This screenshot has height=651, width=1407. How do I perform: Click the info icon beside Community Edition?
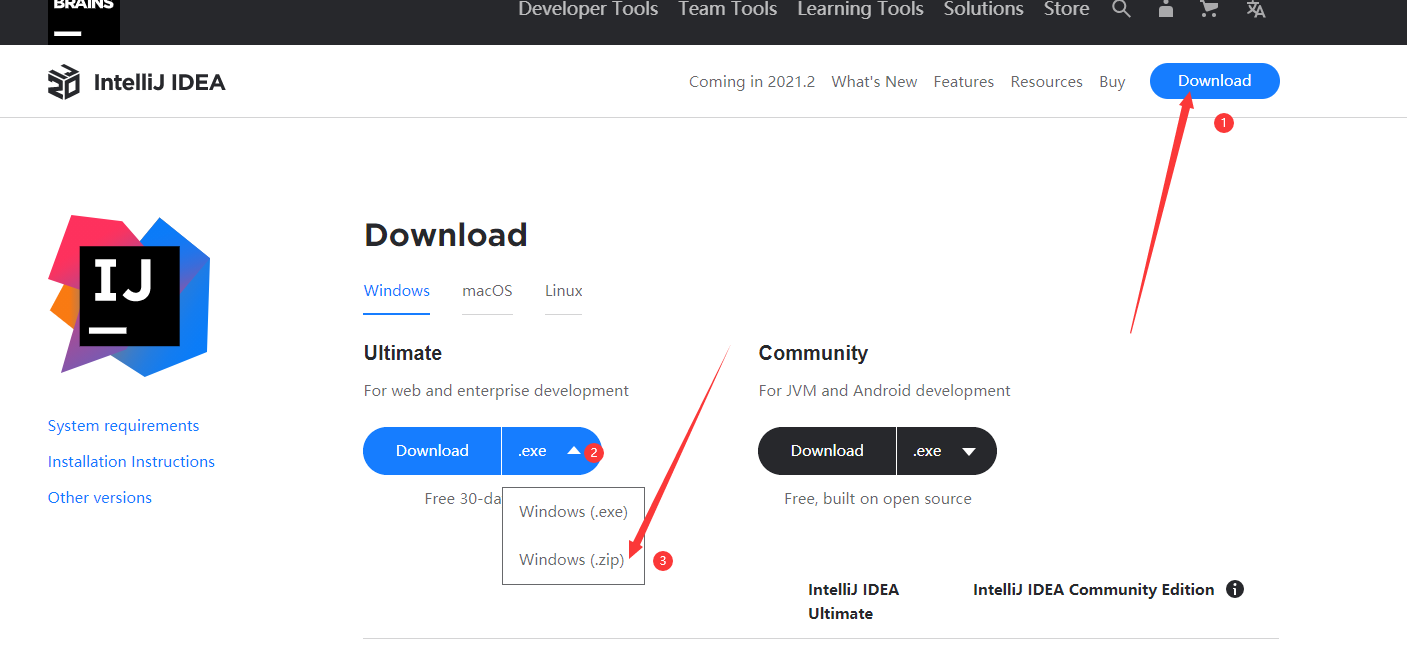pyautogui.click(x=1235, y=589)
